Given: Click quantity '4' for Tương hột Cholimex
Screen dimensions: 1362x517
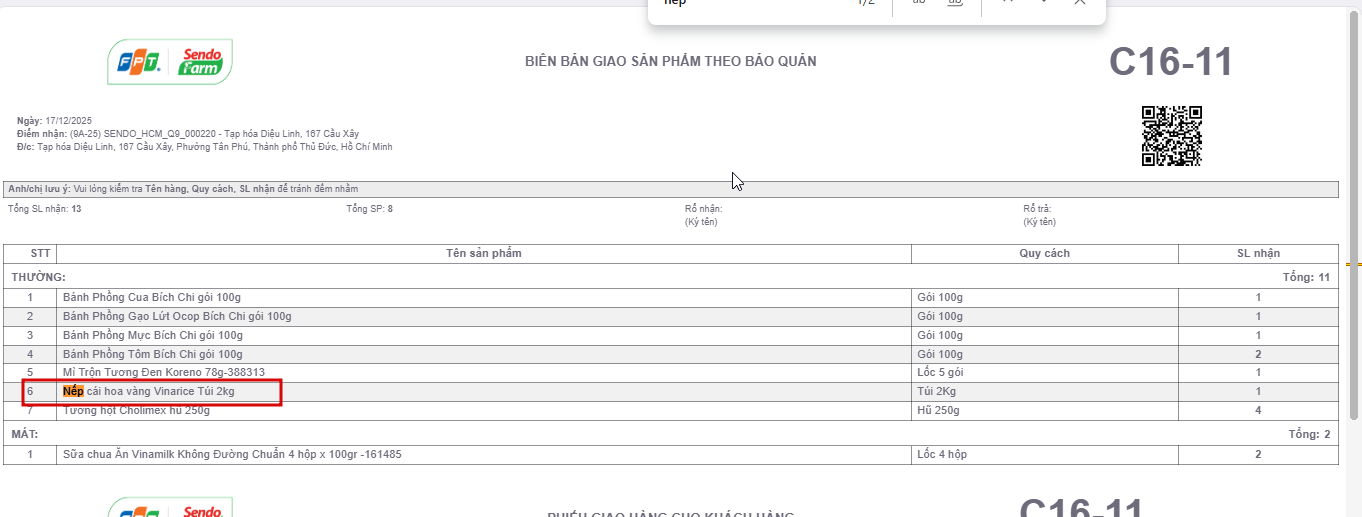Looking at the screenshot, I should pos(1258,410).
